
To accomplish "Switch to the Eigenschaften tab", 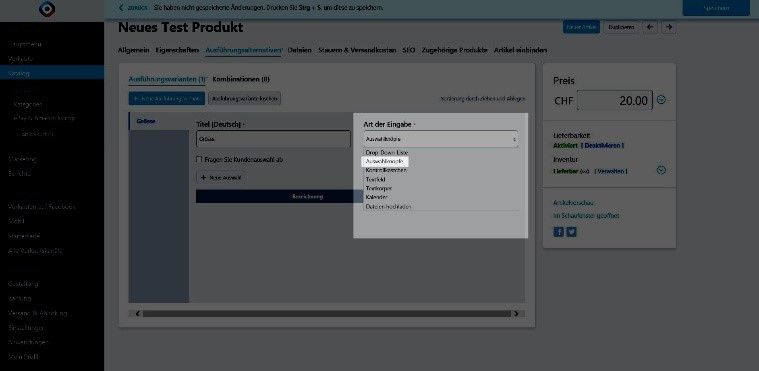I will 177,50.
